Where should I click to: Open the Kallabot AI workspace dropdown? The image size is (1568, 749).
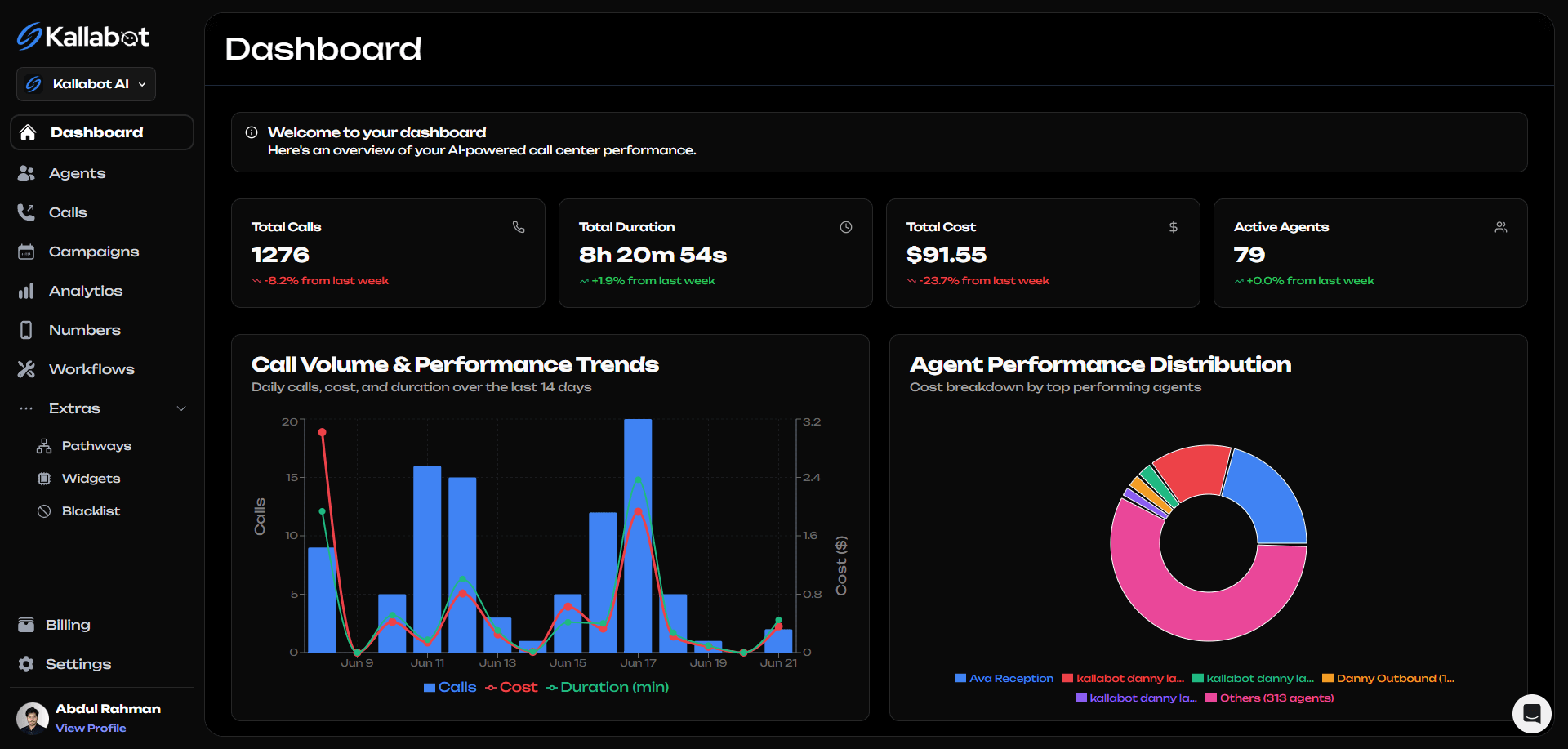pos(86,84)
